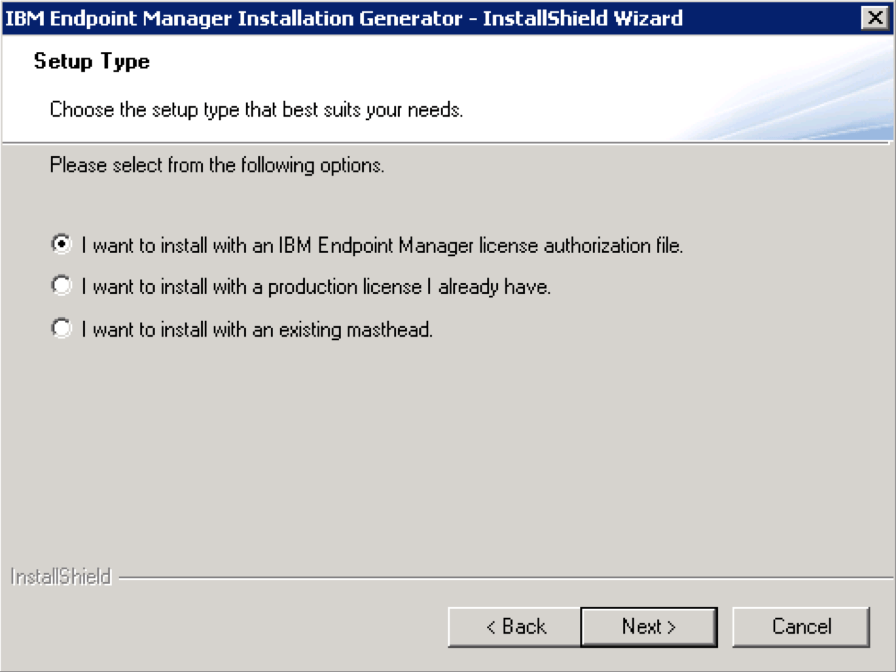Click the horizontal separator line beside InstallShield
The width and height of the screenshot is (896, 672).
point(500,577)
